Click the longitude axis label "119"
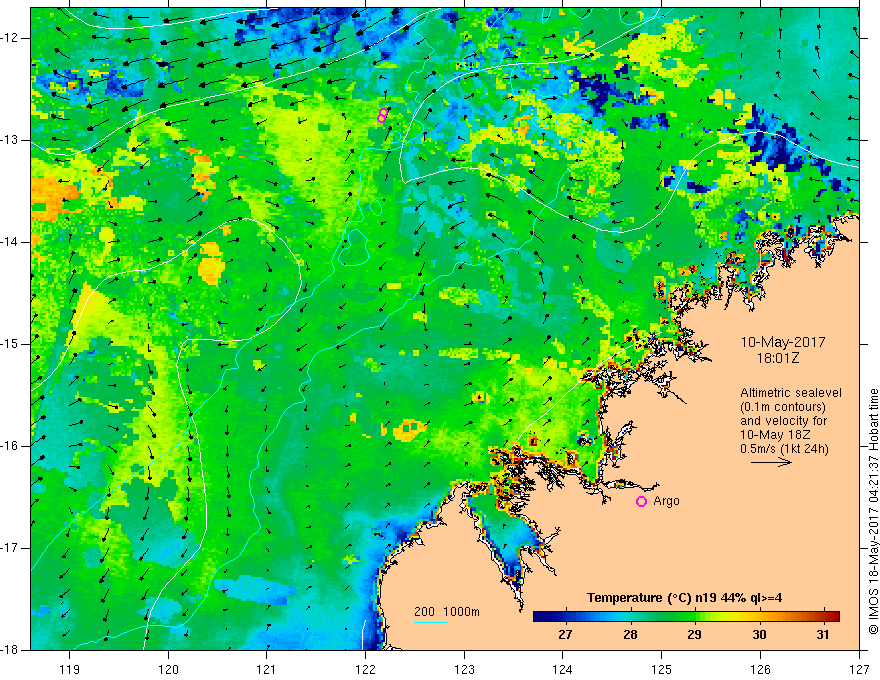This screenshot has width=880, height=680. point(70,669)
